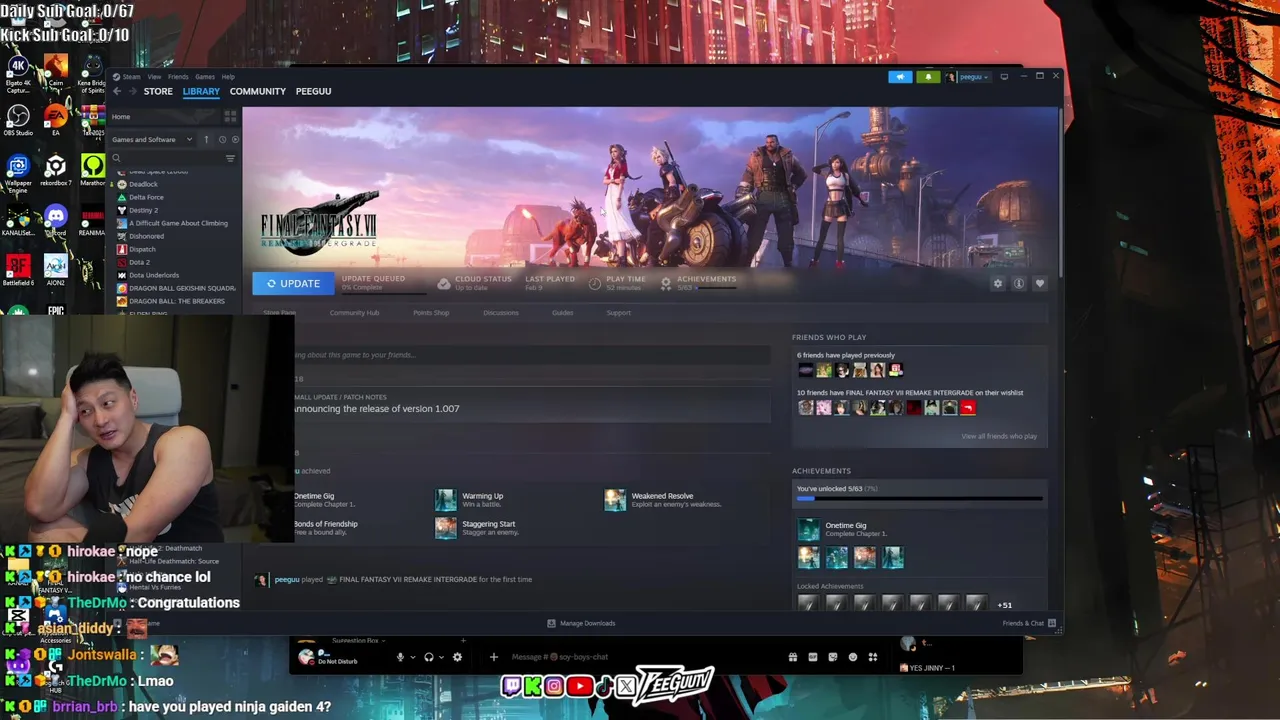Switch Steam to Big Picture mode icon
This screenshot has height=720, width=1280.
[1004, 77]
